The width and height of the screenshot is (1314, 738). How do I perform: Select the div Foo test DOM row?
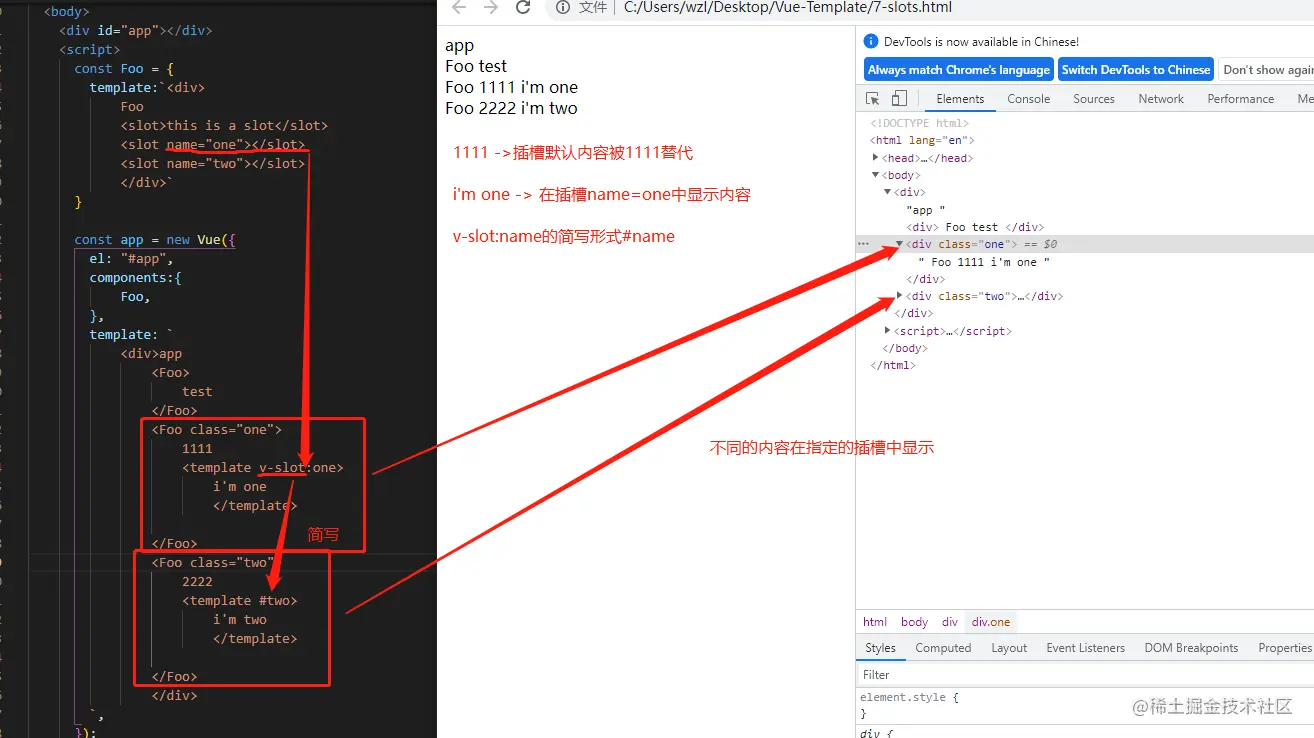coord(975,227)
